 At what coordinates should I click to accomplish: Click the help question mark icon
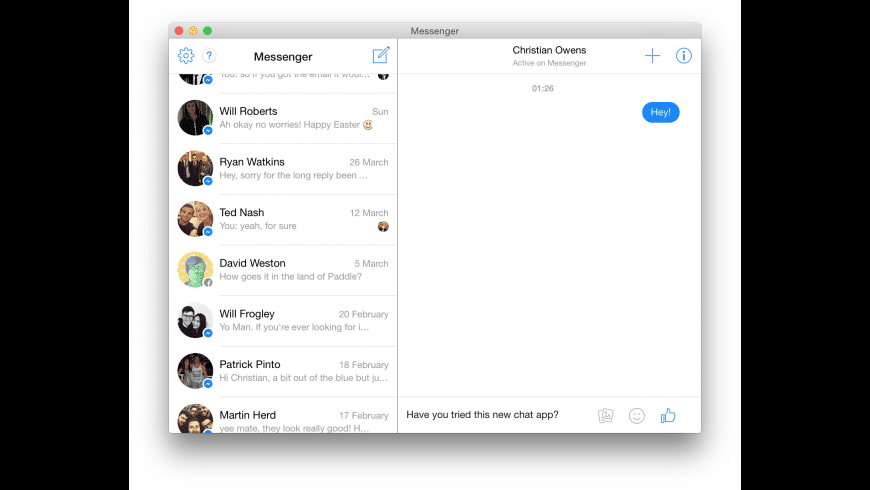(209, 55)
